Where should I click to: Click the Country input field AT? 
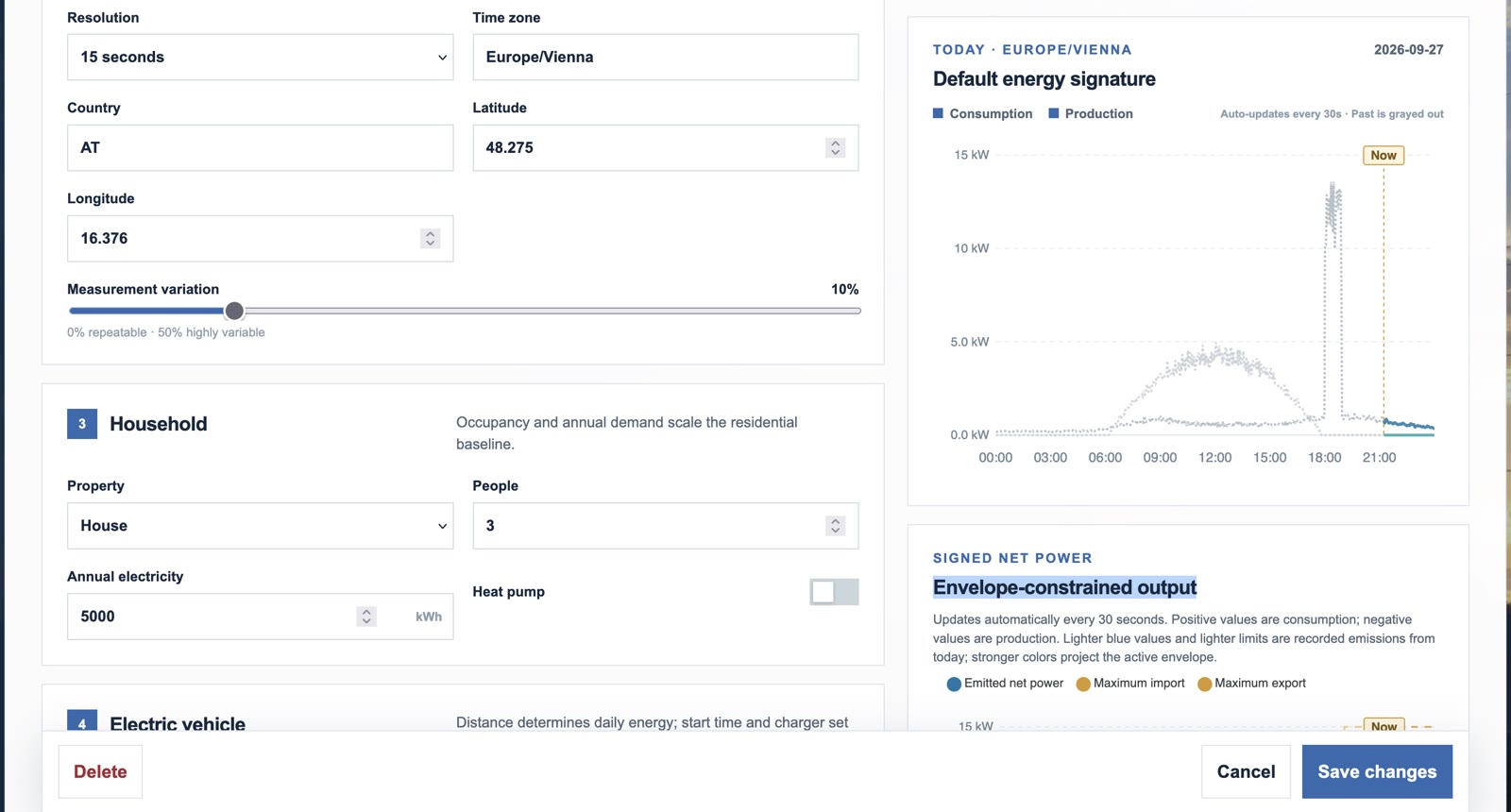point(260,147)
